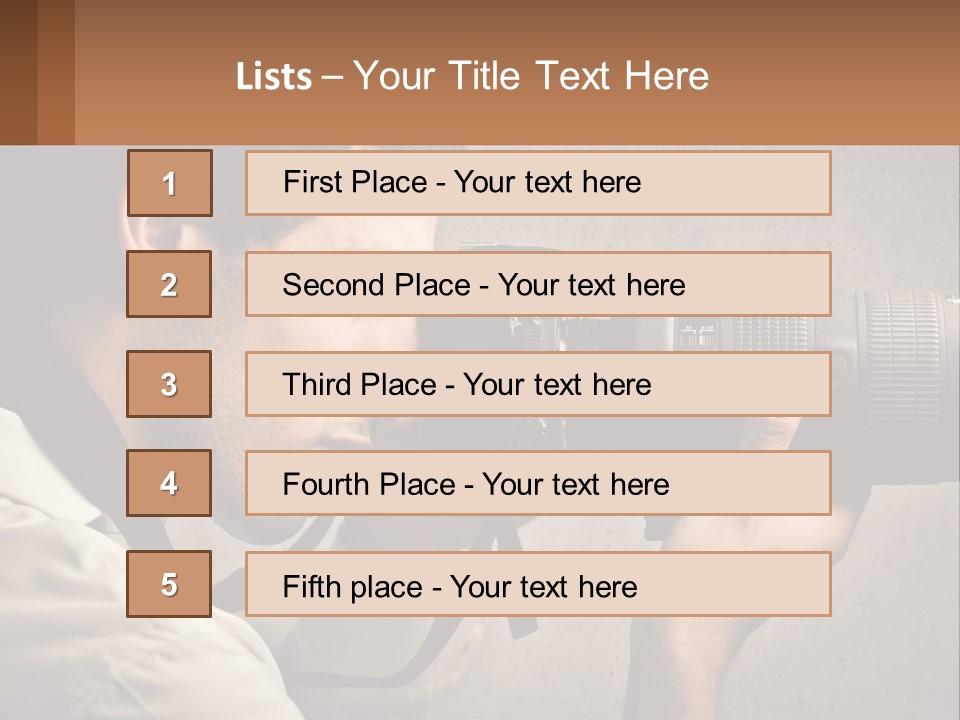Image resolution: width=960 pixels, height=720 pixels.
Task: Select 'Third Place - Your text here' box
Action: coord(538,384)
